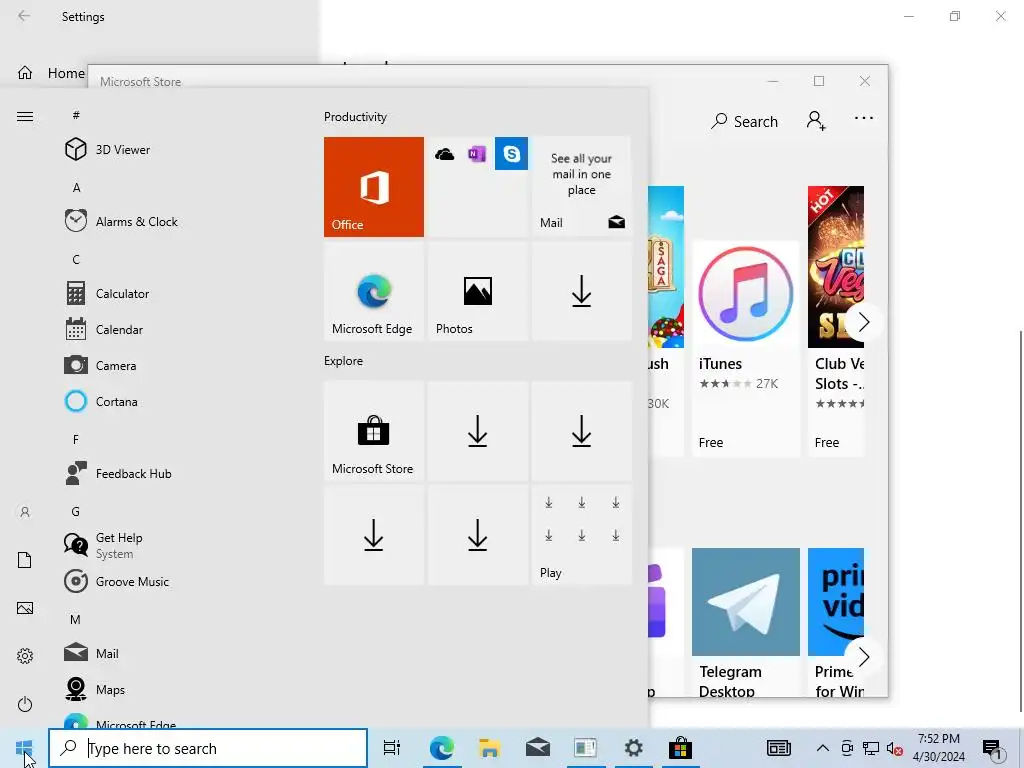Open Microsoft Edge from the taskbar
This screenshot has width=1024, height=768.
[x=441, y=748]
